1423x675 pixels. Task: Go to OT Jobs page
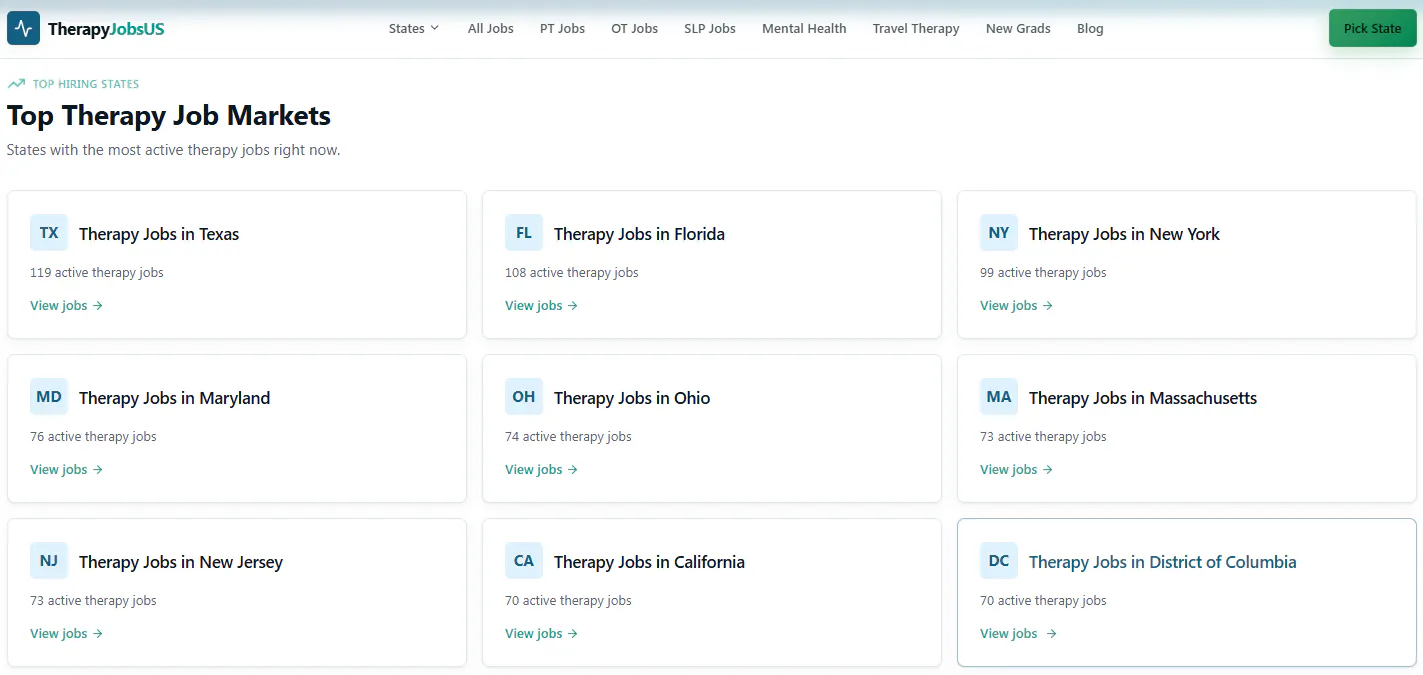[x=635, y=28]
